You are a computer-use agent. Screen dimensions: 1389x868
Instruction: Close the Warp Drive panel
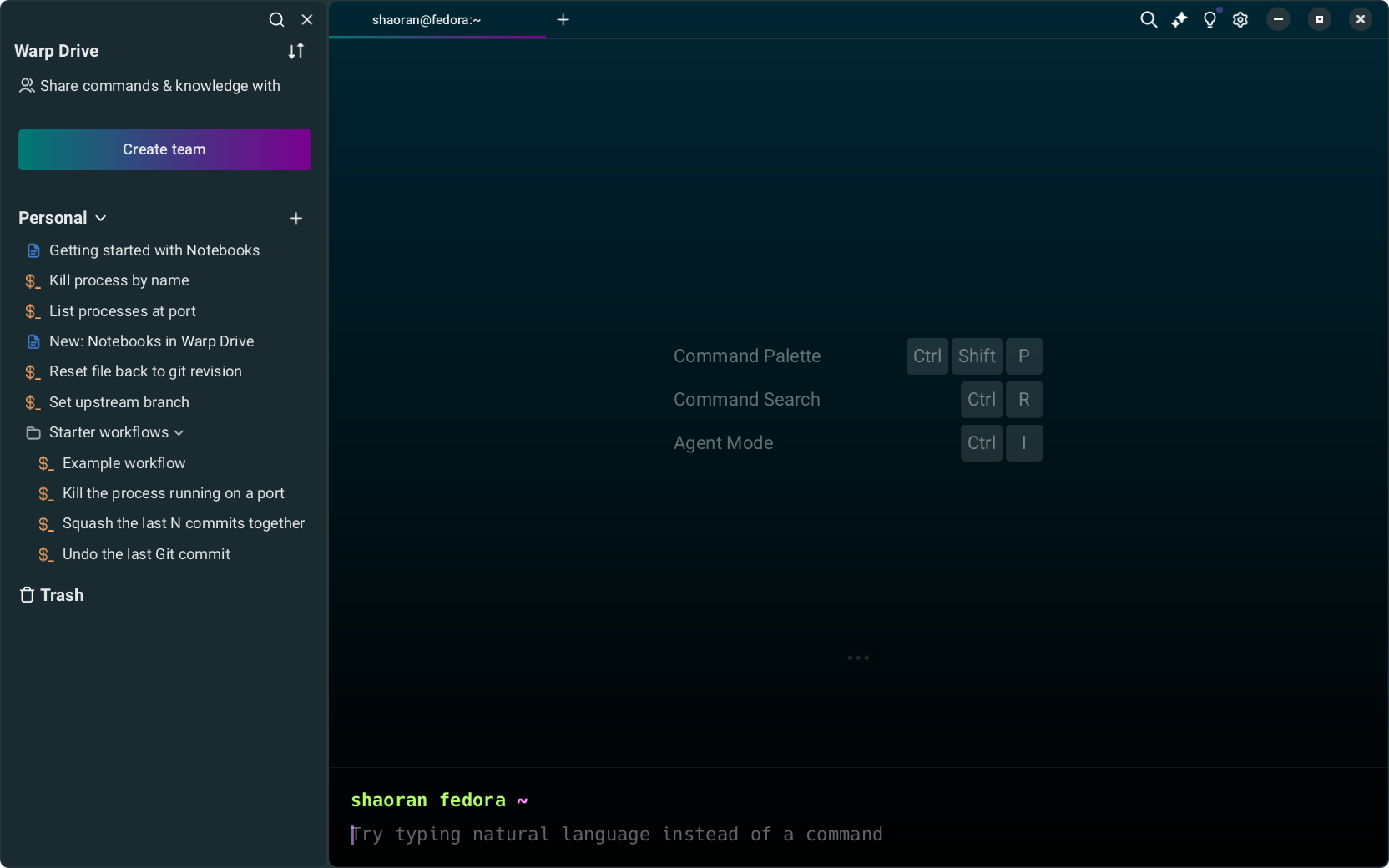tap(307, 19)
